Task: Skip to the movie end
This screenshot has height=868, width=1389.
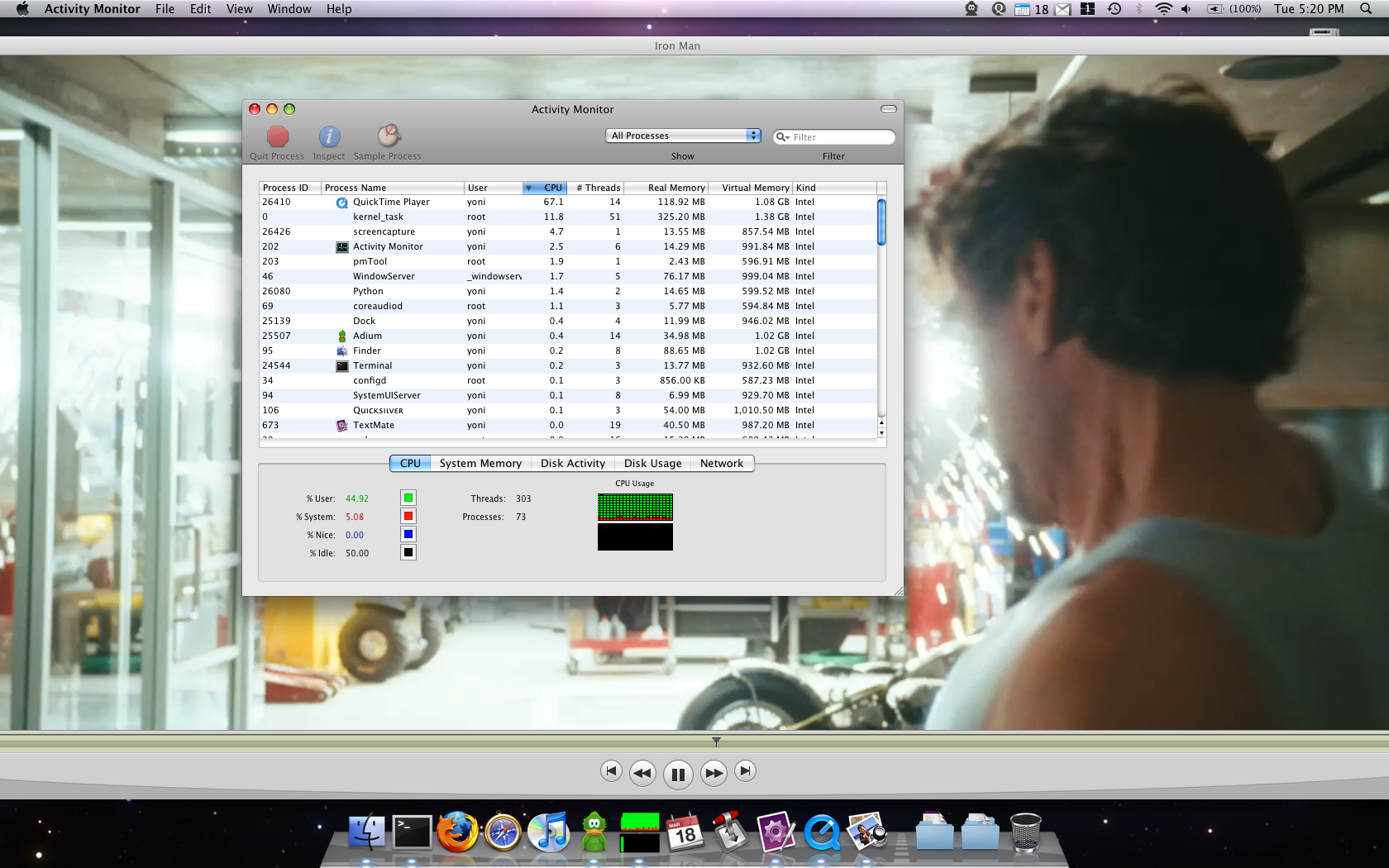Action: [745, 770]
